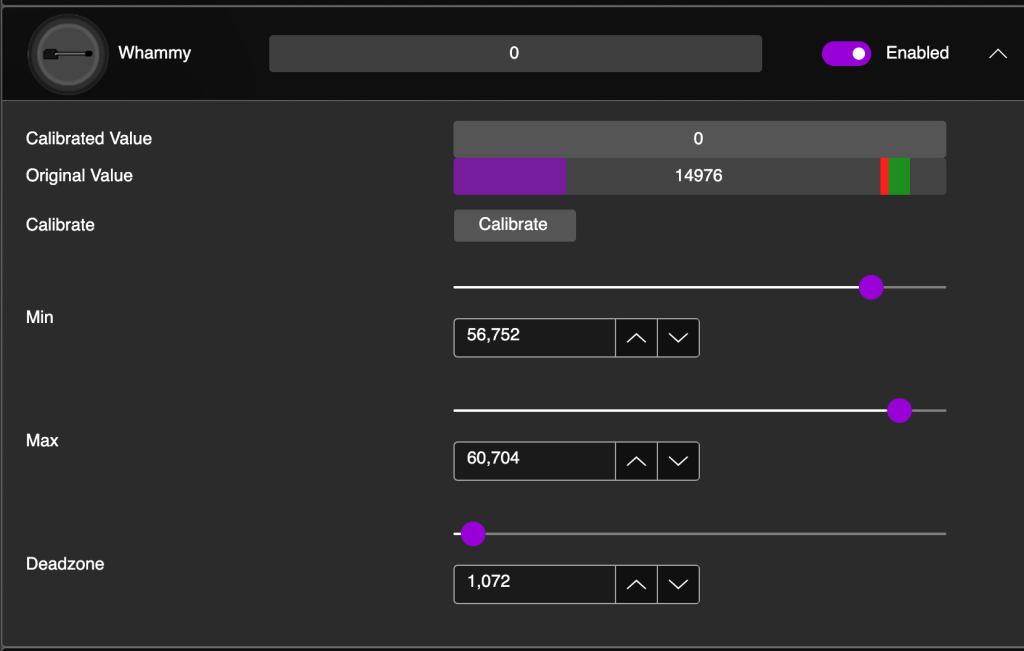
Task: Decrease the Min value with down arrow
Action: [678, 338]
